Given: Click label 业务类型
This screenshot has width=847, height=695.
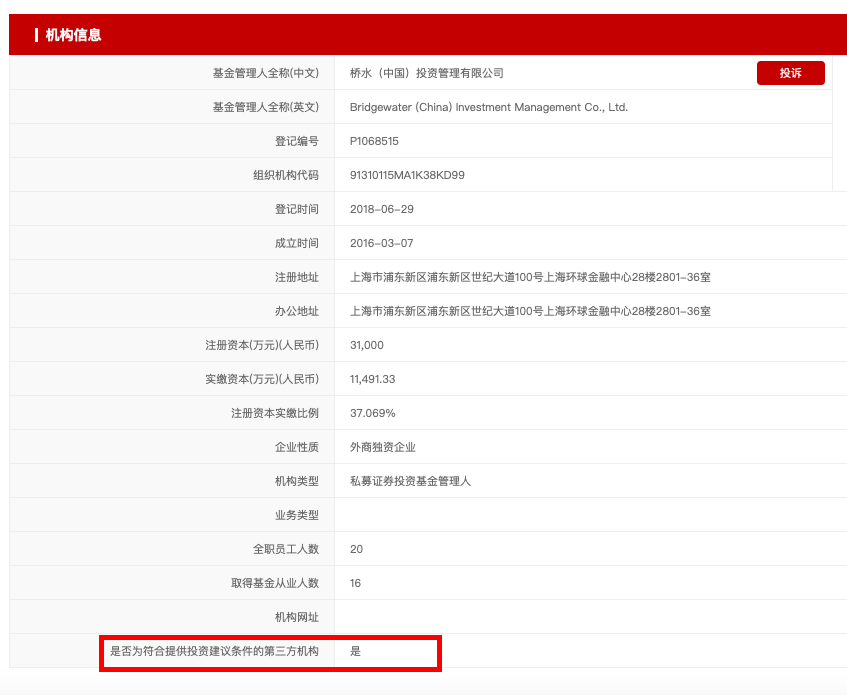Looking at the screenshot, I should click(x=297, y=515).
